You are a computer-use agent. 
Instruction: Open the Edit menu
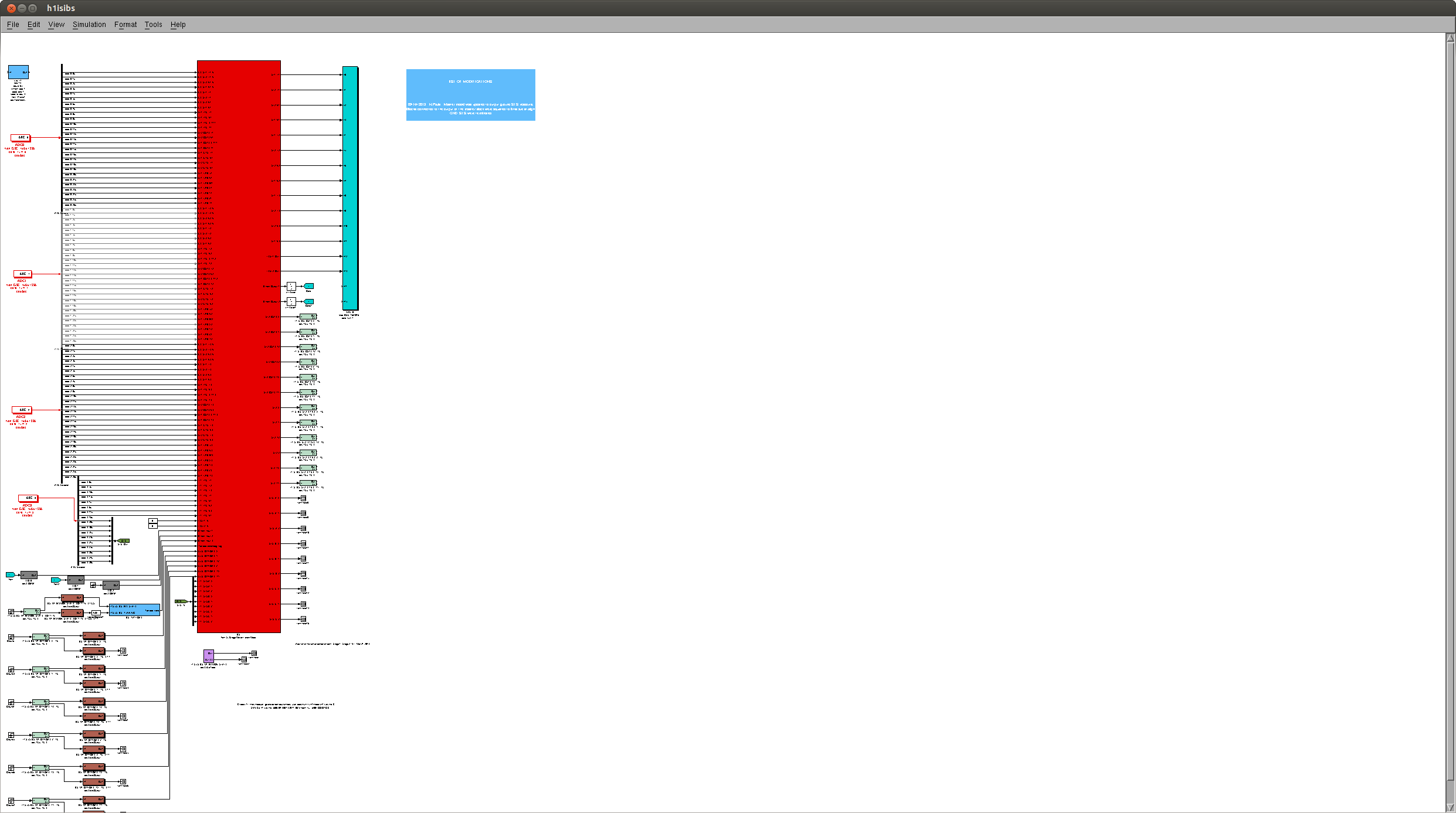tap(33, 25)
